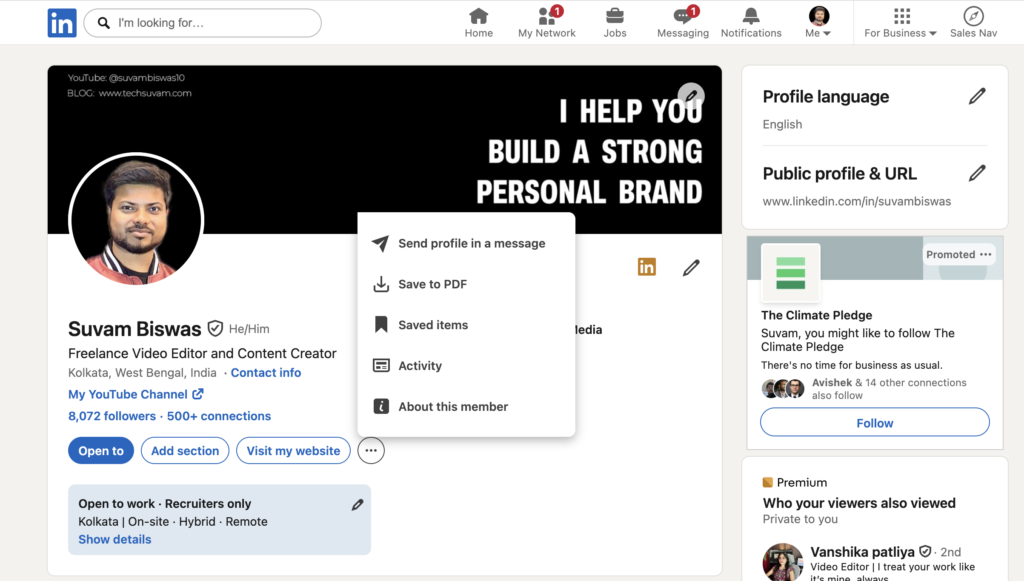Click the paper plane send icon
The height and width of the screenshot is (581, 1024).
click(381, 243)
